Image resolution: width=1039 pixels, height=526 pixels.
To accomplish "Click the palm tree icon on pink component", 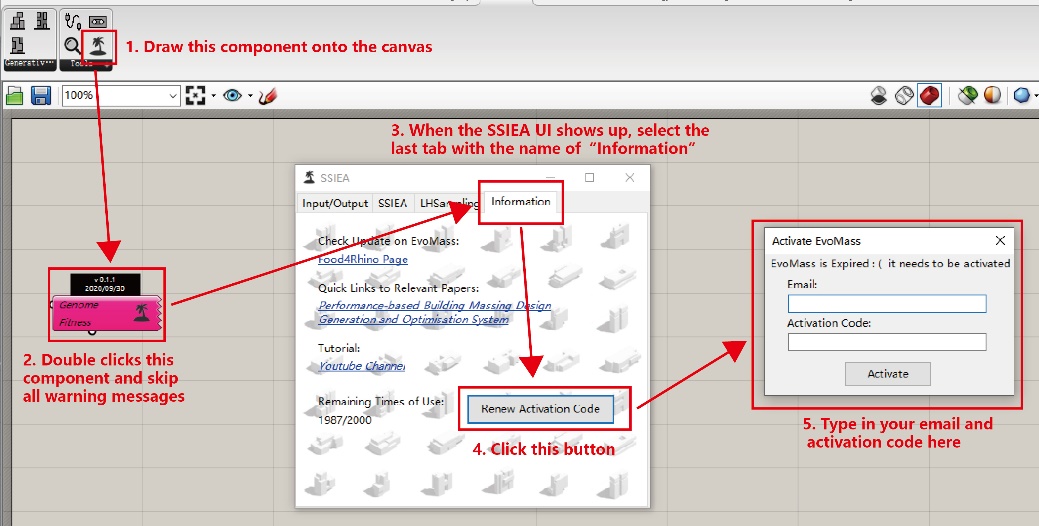I will [141, 312].
